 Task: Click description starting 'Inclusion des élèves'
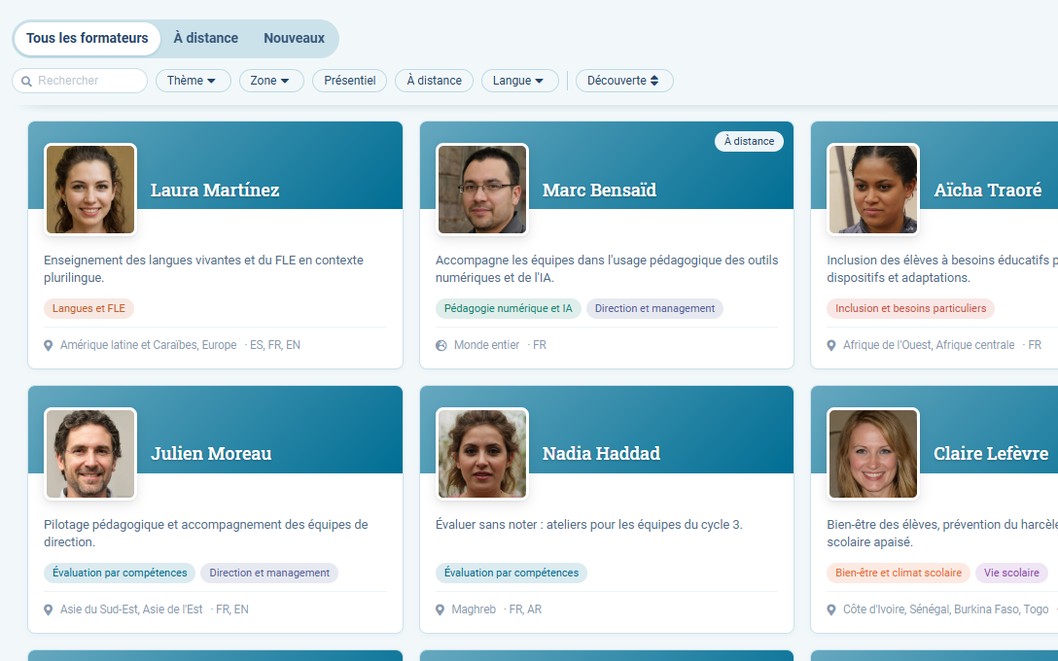(x=942, y=269)
